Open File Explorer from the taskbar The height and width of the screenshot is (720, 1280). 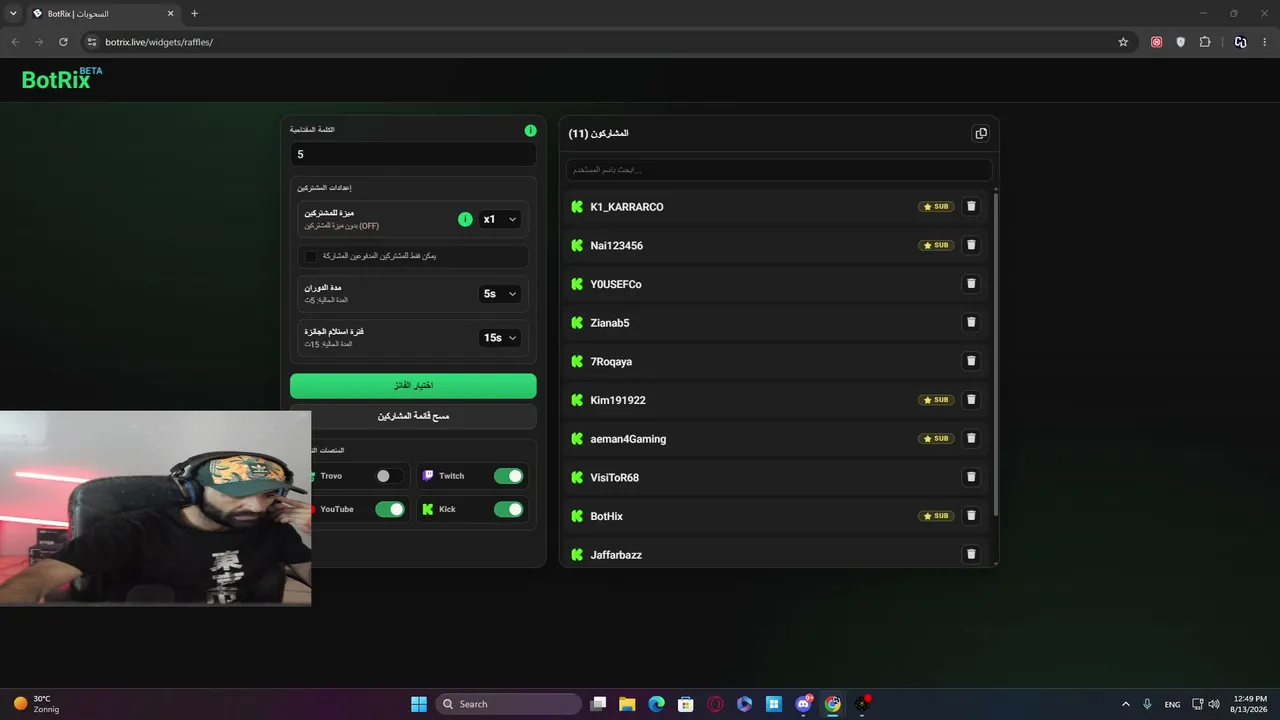click(627, 704)
